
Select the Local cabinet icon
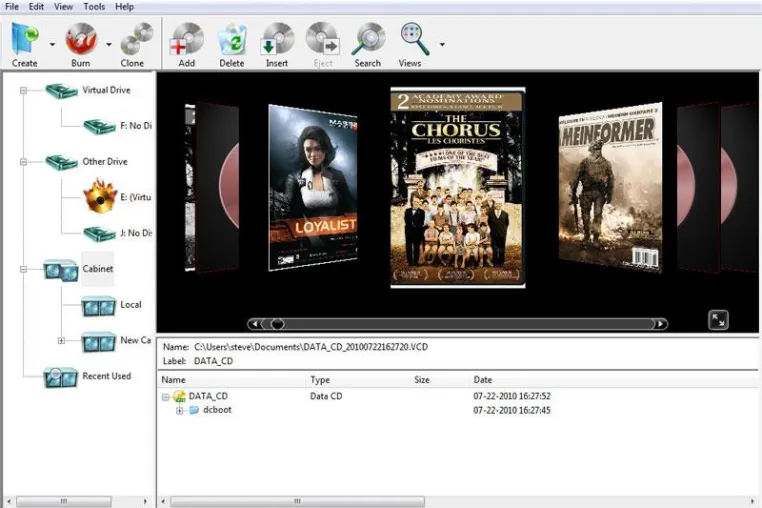[x=99, y=306]
